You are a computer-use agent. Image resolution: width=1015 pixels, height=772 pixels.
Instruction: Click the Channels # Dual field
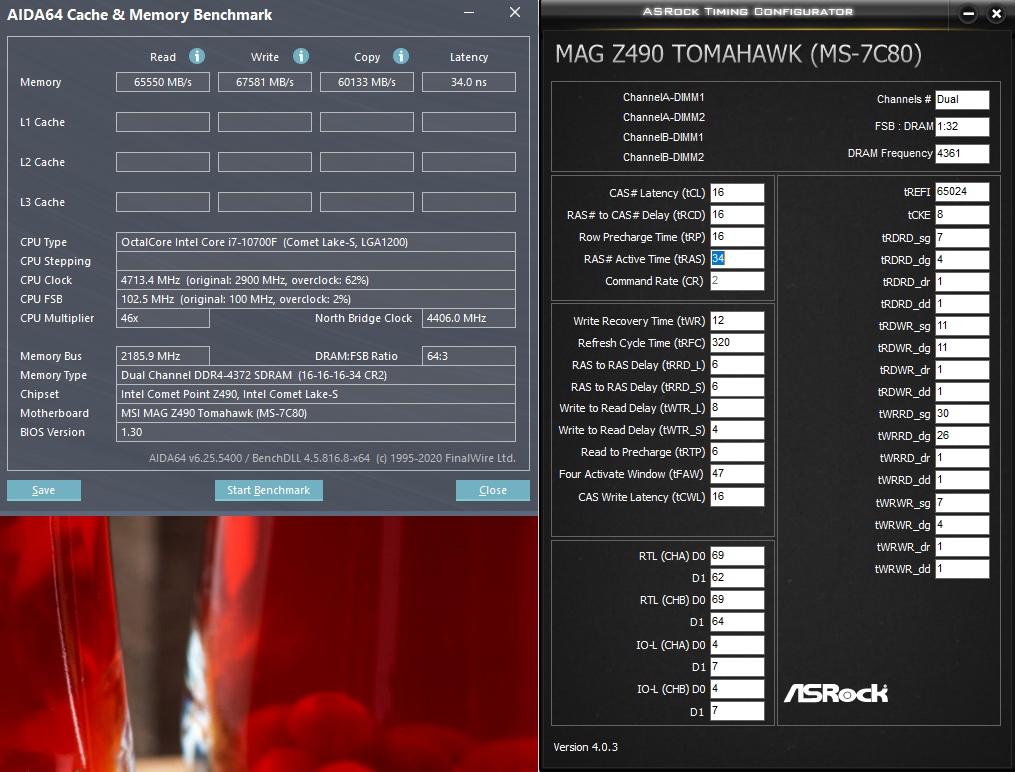pos(962,100)
